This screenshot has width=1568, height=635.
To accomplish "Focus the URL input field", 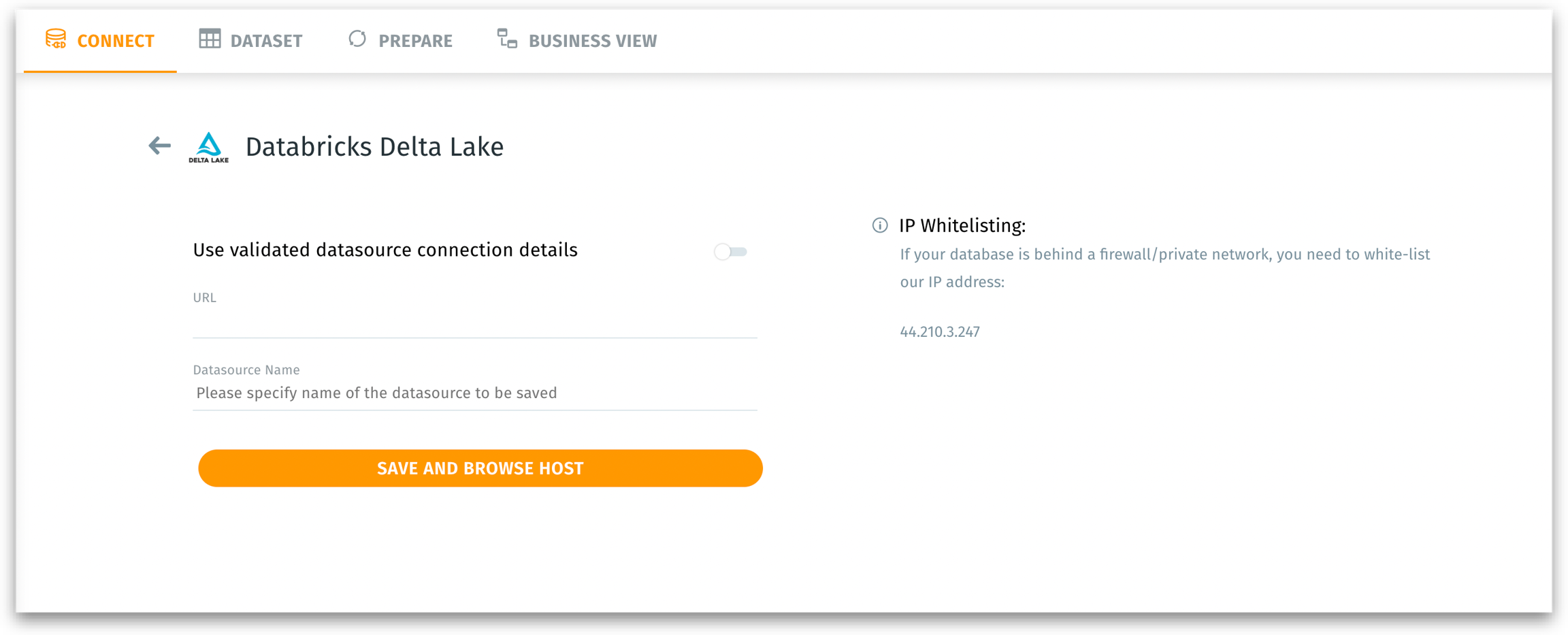I will coord(474,323).
